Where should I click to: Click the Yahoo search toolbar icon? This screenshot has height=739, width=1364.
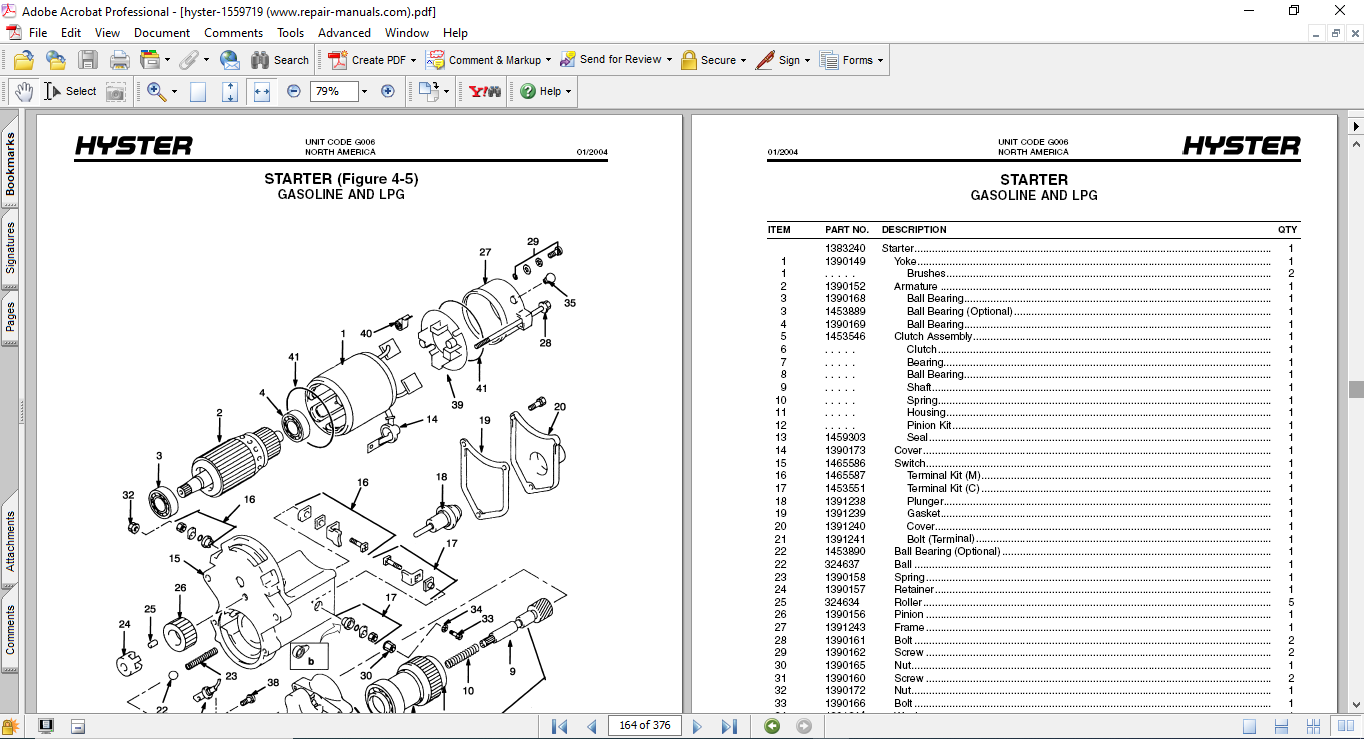tap(485, 91)
